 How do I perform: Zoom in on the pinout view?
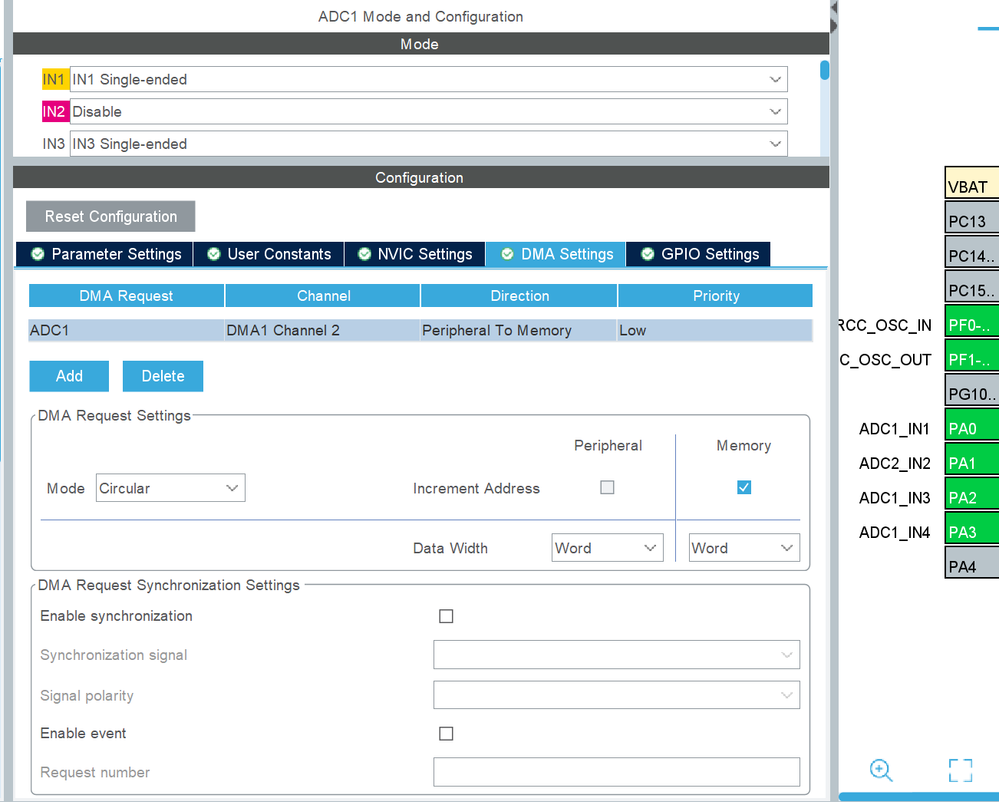(880, 770)
